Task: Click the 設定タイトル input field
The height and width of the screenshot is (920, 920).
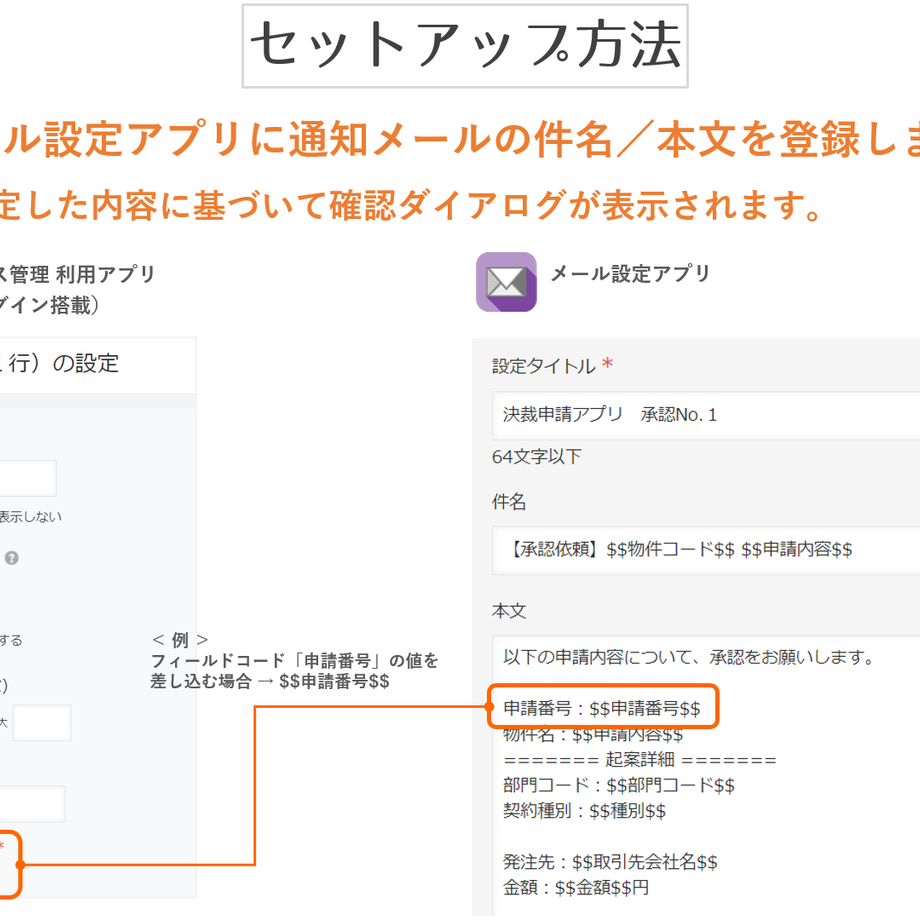Action: pyautogui.click(x=706, y=415)
